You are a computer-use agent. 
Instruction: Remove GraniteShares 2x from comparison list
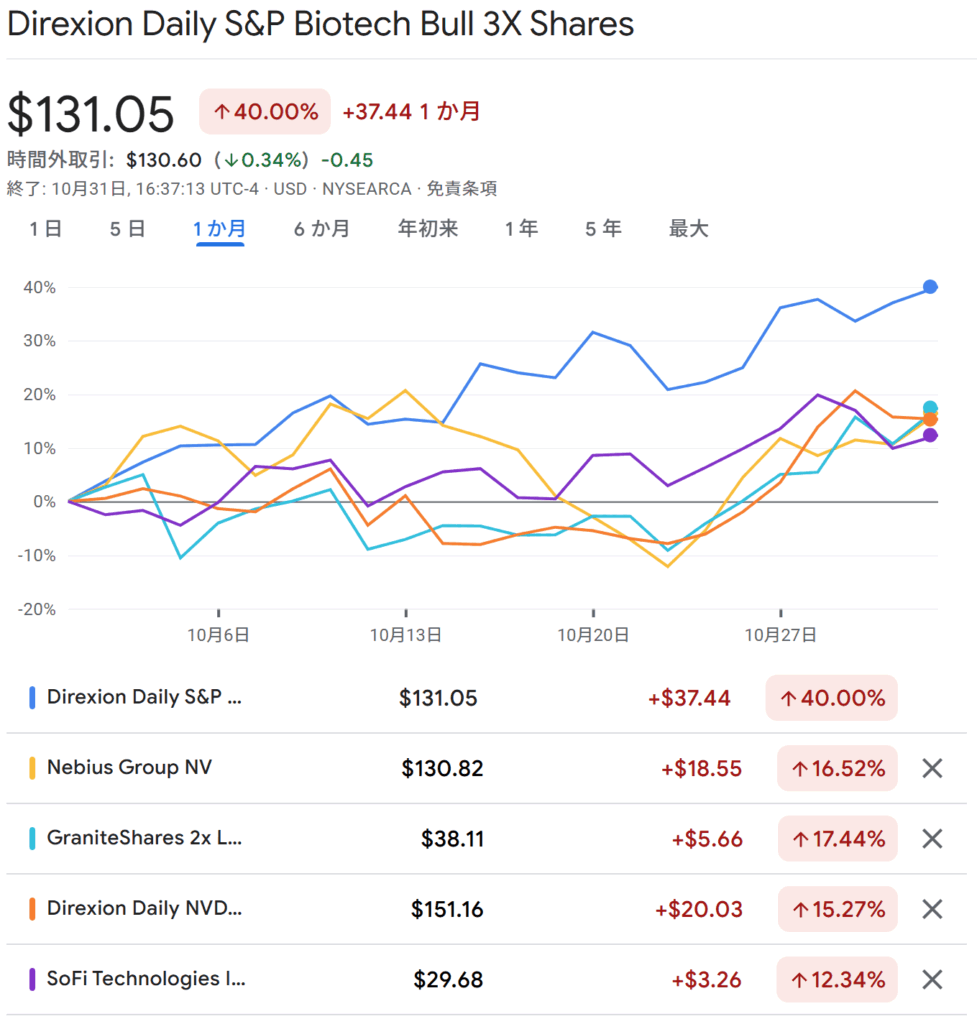point(931,839)
